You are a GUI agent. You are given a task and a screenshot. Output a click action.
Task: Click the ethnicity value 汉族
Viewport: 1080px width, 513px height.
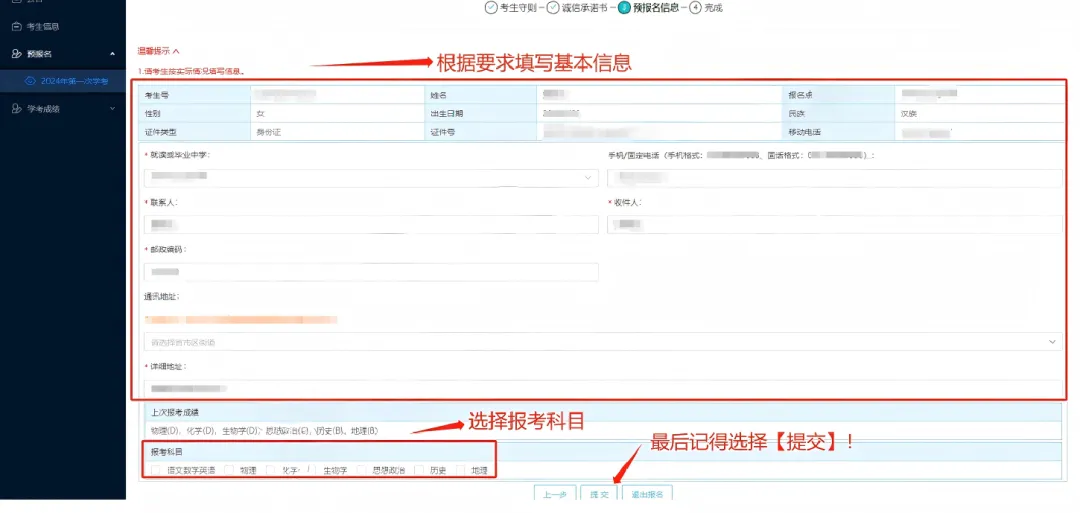908,114
